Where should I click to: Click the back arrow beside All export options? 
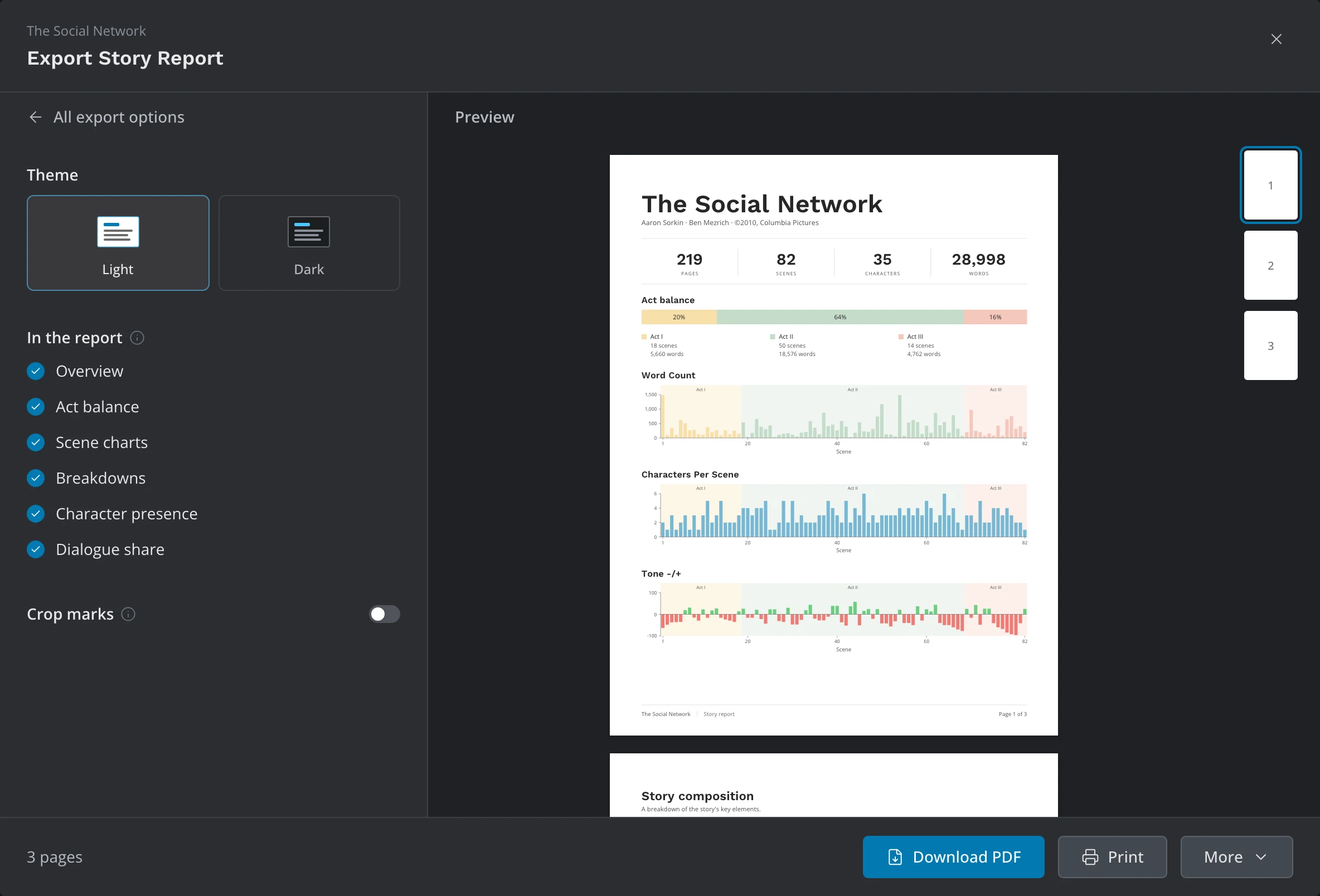[x=35, y=117]
